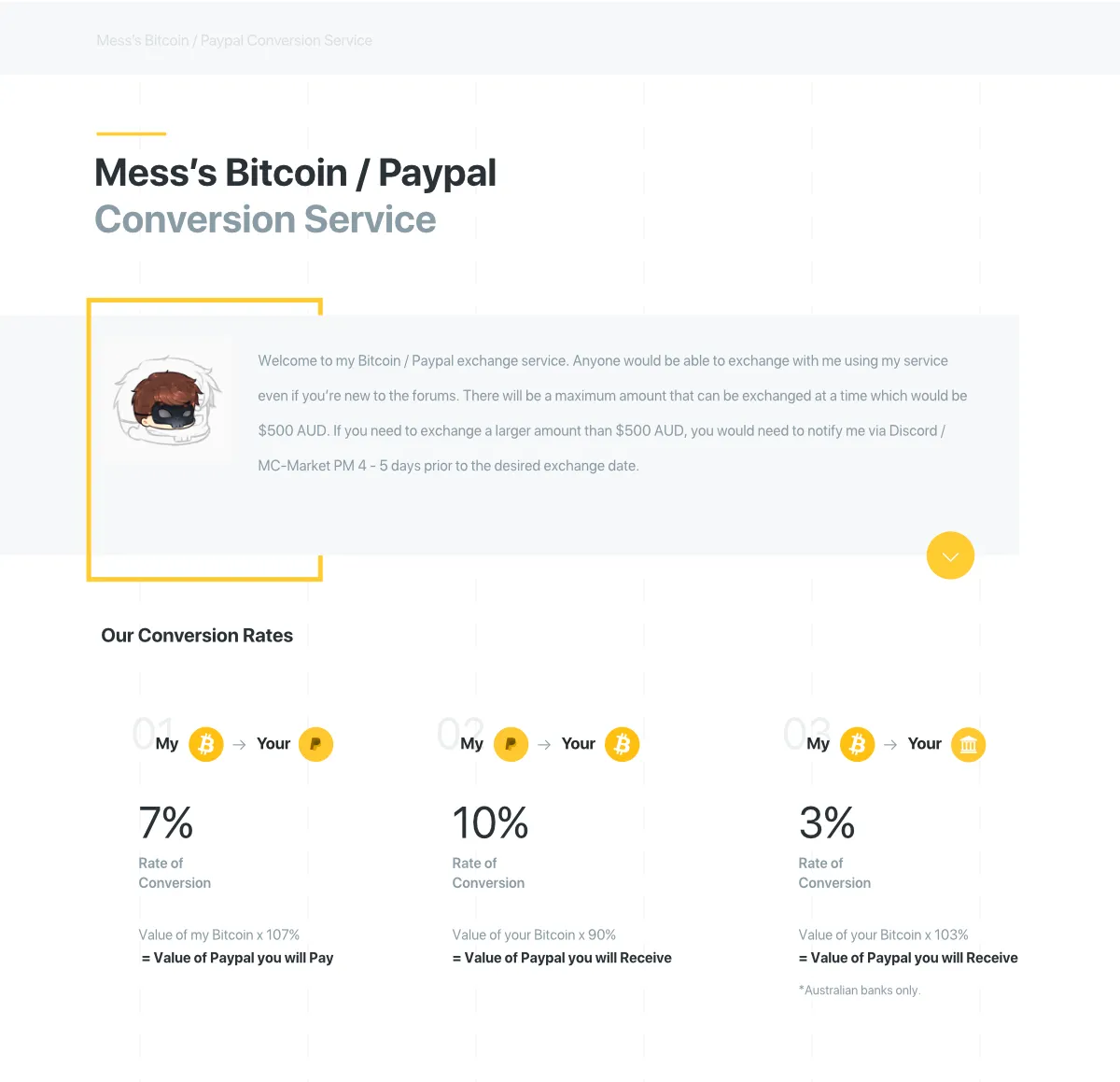Click the "Mess's Bitcoin / Paypal" main heading

pyautogui.click(x=295, y=173)
